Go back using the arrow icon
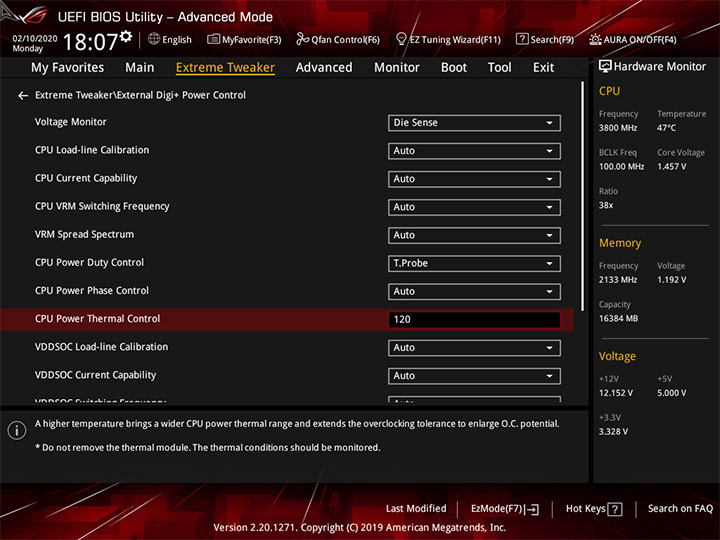Image resolution: width=720 pixels, height=540 pixels. point(22,96)
